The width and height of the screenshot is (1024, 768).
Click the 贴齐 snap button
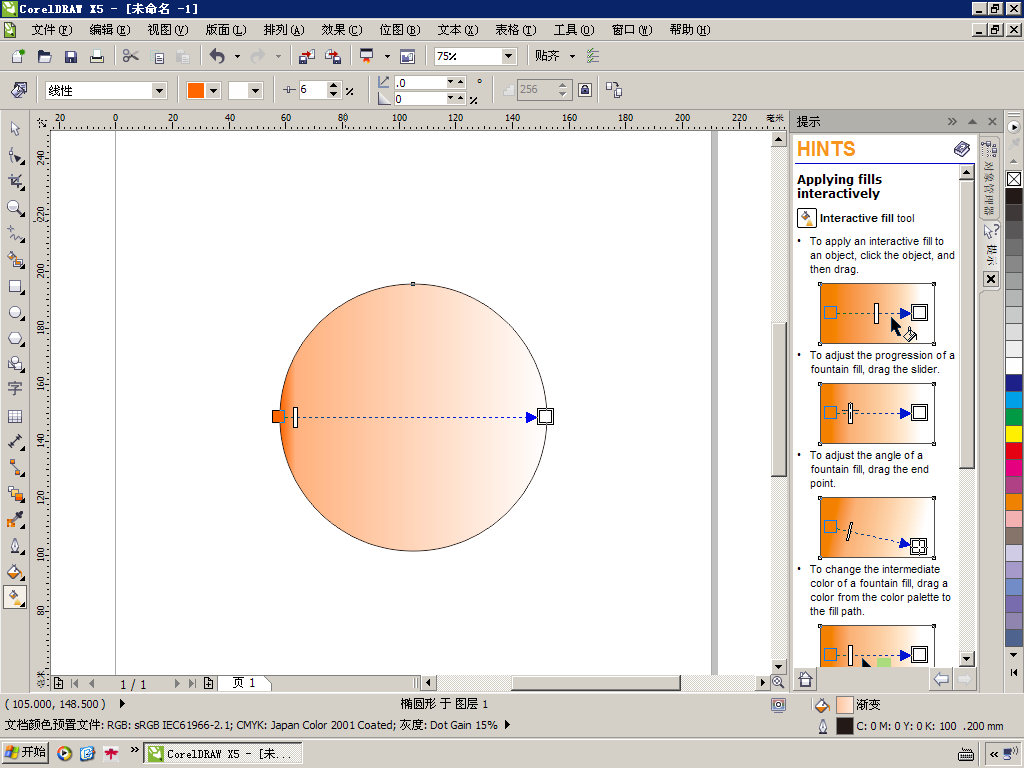(548, 56)
